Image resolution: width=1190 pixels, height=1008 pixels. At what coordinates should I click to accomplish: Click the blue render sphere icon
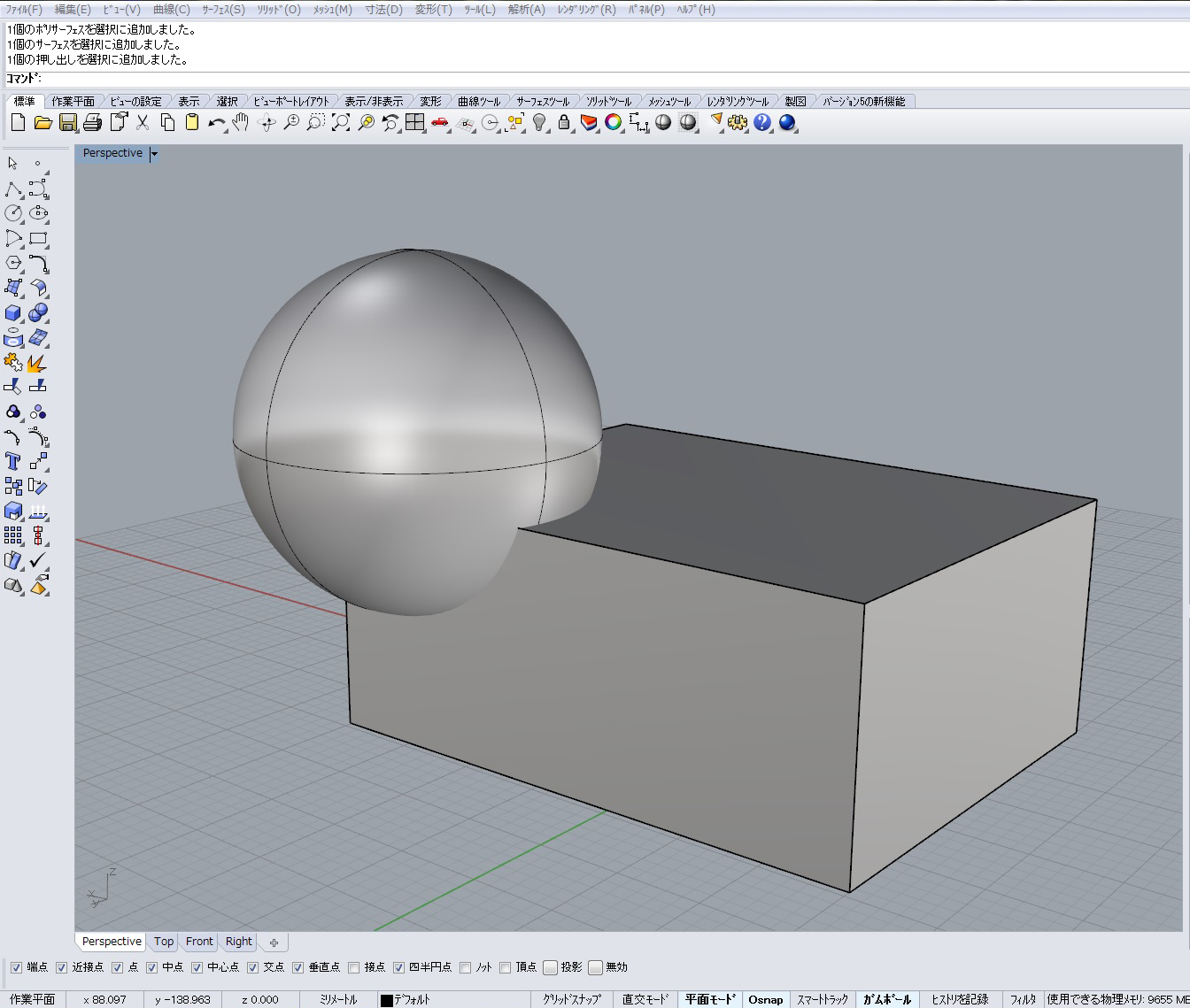point(787,123)
